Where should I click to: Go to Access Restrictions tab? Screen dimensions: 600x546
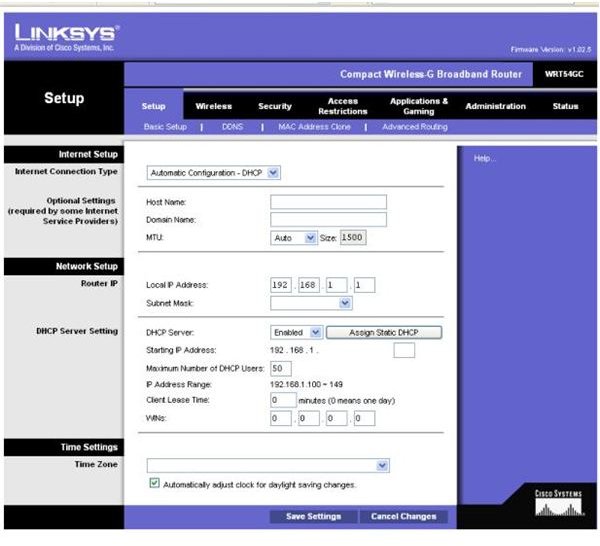click(342, 106)
